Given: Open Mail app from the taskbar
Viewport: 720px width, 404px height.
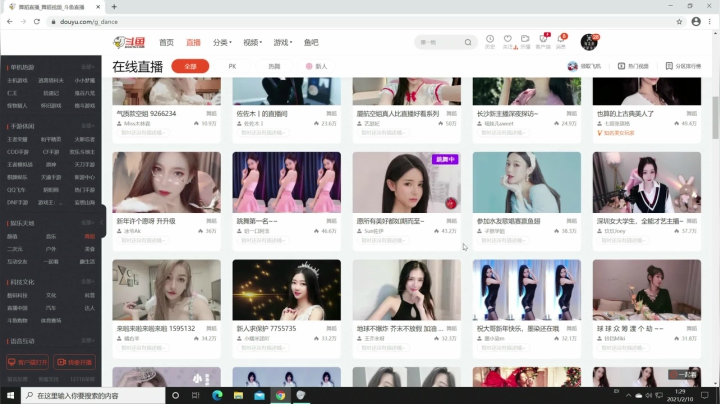Looking at the screenshot, I should pos(259,395).
